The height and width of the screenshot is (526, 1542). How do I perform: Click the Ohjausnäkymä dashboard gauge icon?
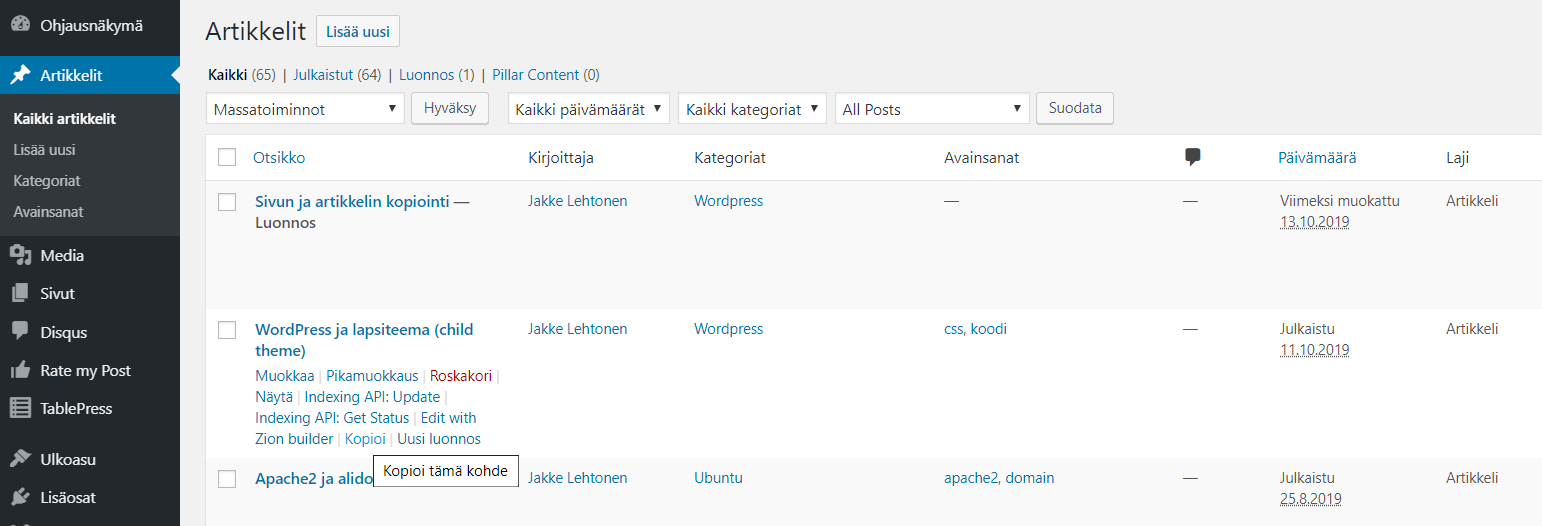tap(20, 24)
